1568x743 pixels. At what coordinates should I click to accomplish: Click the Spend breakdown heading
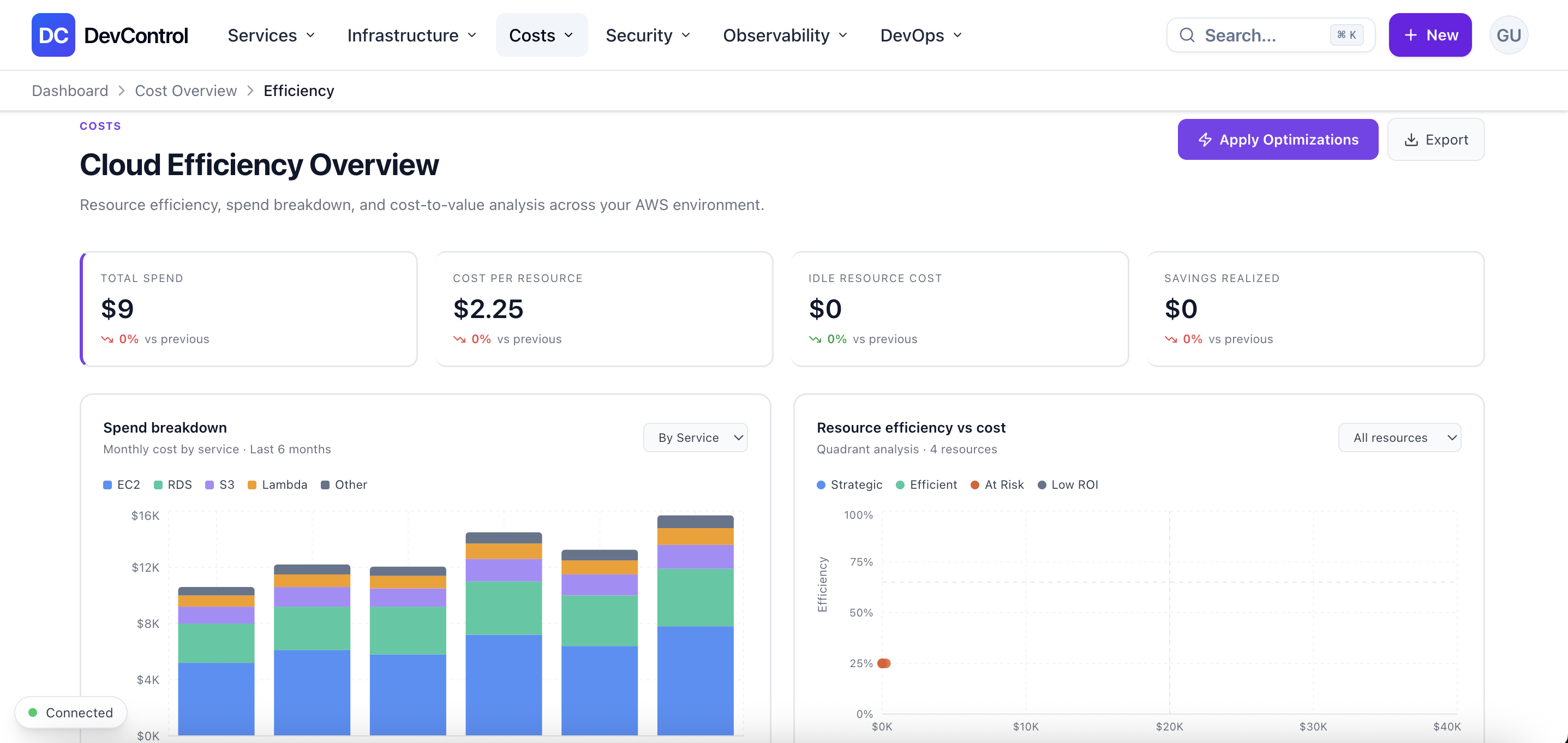[x=165, y=428]
